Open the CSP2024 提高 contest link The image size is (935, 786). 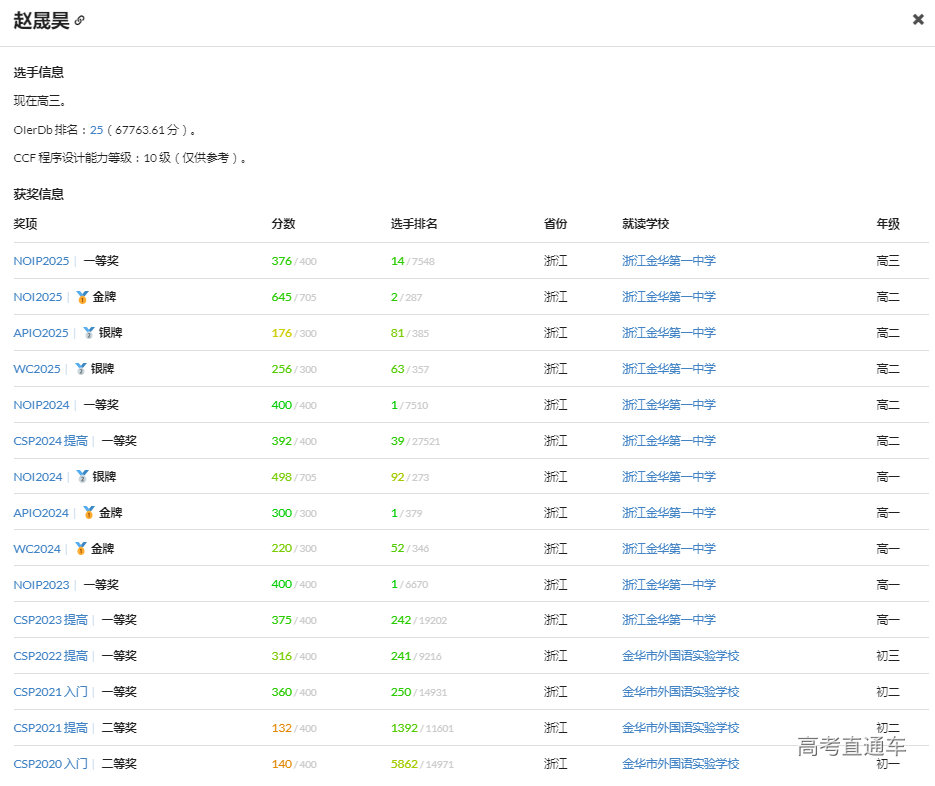pos(50,441)
